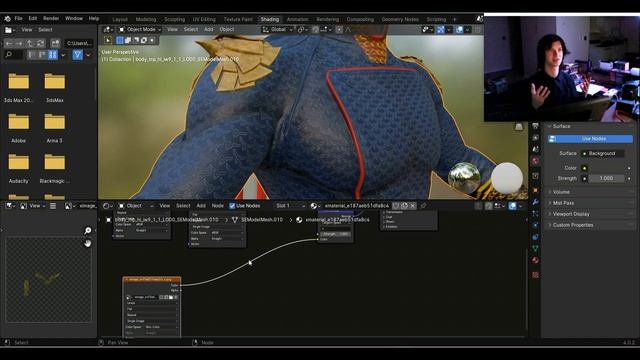Toggle viewport gizmos button
The width and height of the screenshot is (640, 360).
point(440,29)
